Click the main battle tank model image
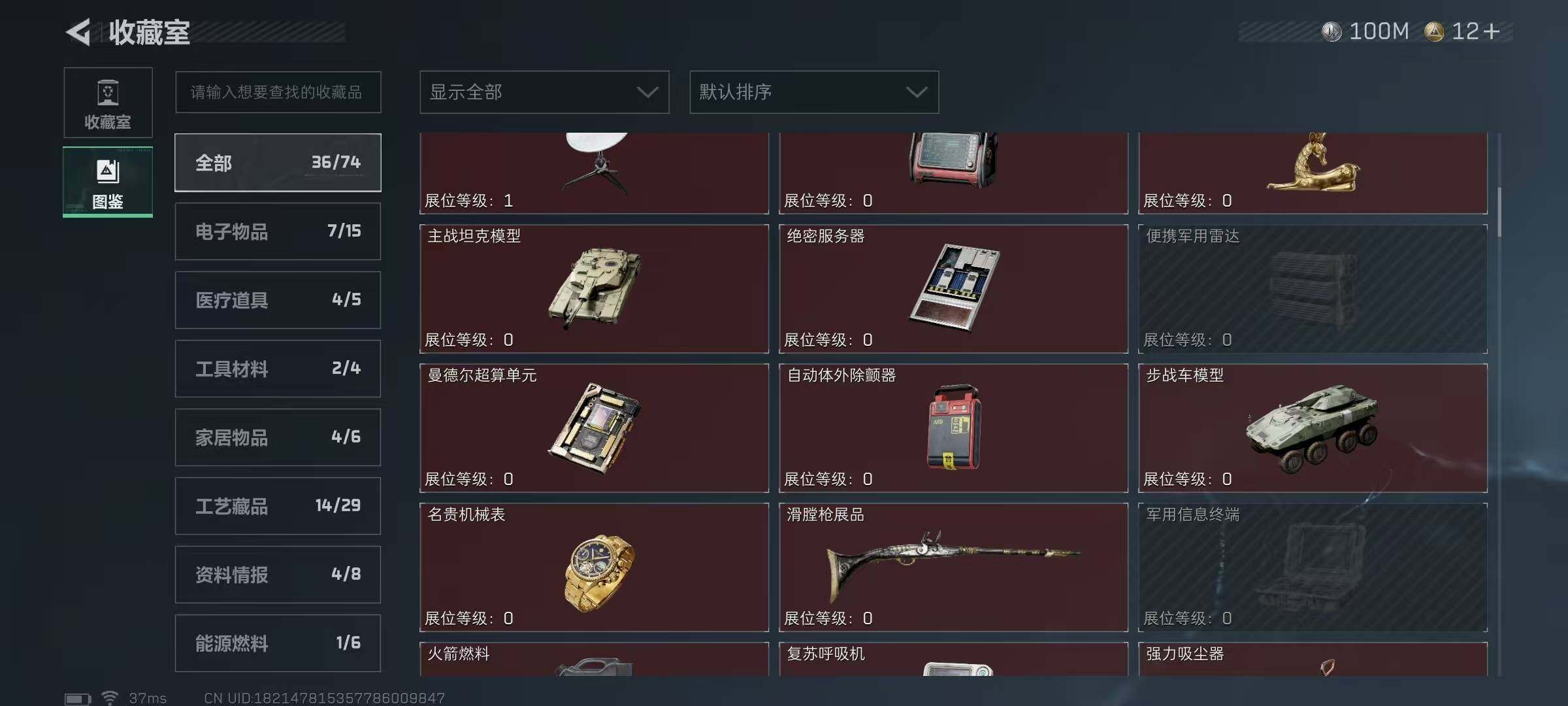This screenshot has height=706, width=1568. 593,286
